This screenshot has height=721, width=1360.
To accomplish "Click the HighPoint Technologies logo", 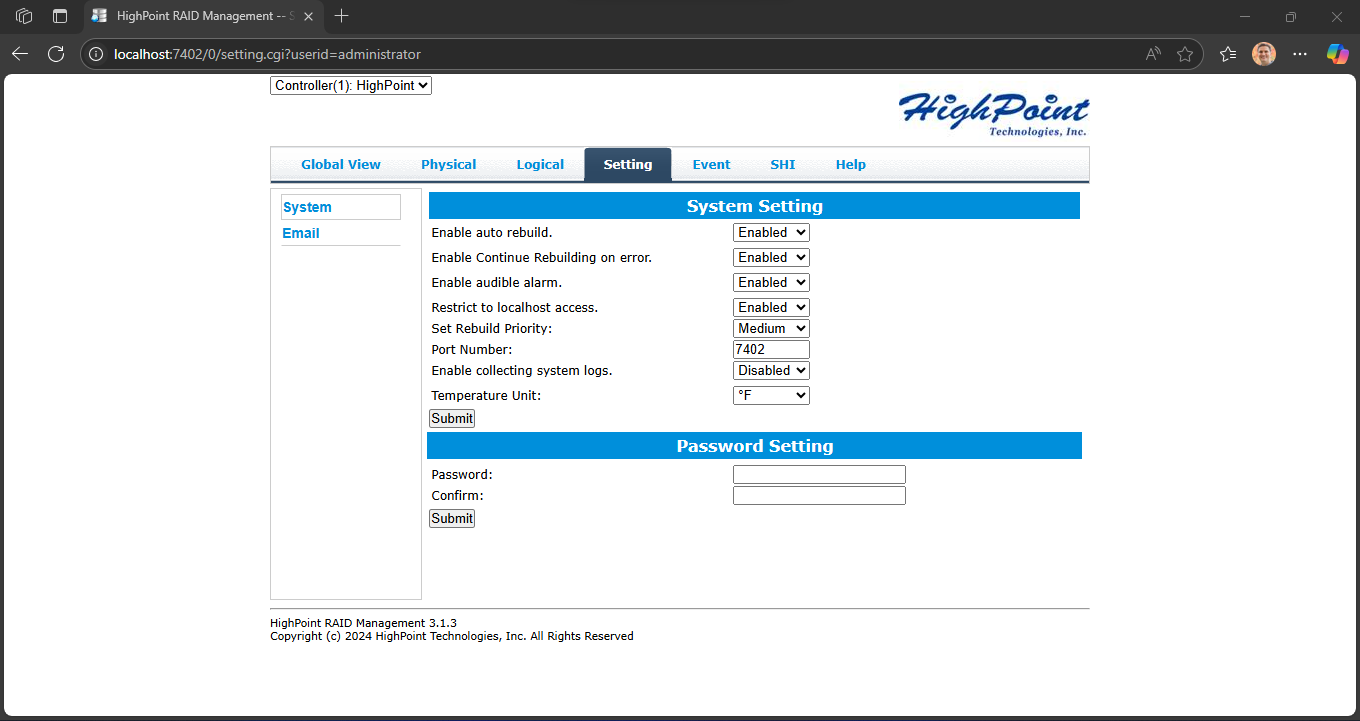I will (x=993, y=112).
